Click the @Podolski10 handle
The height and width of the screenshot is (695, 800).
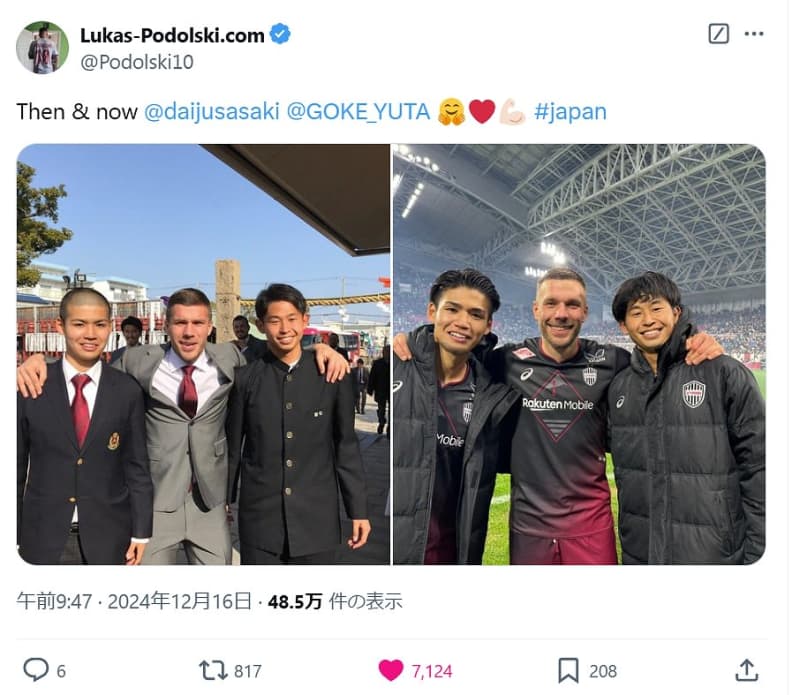(x=137, y=62)
